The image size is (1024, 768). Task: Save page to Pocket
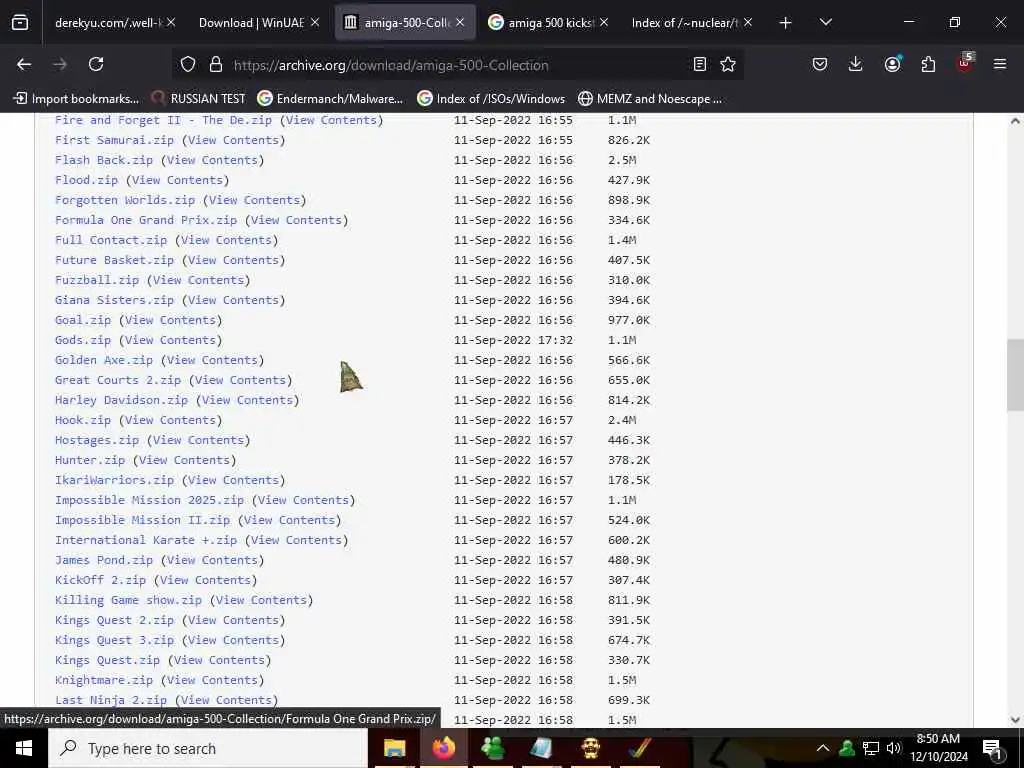click(x=820, y=64)
